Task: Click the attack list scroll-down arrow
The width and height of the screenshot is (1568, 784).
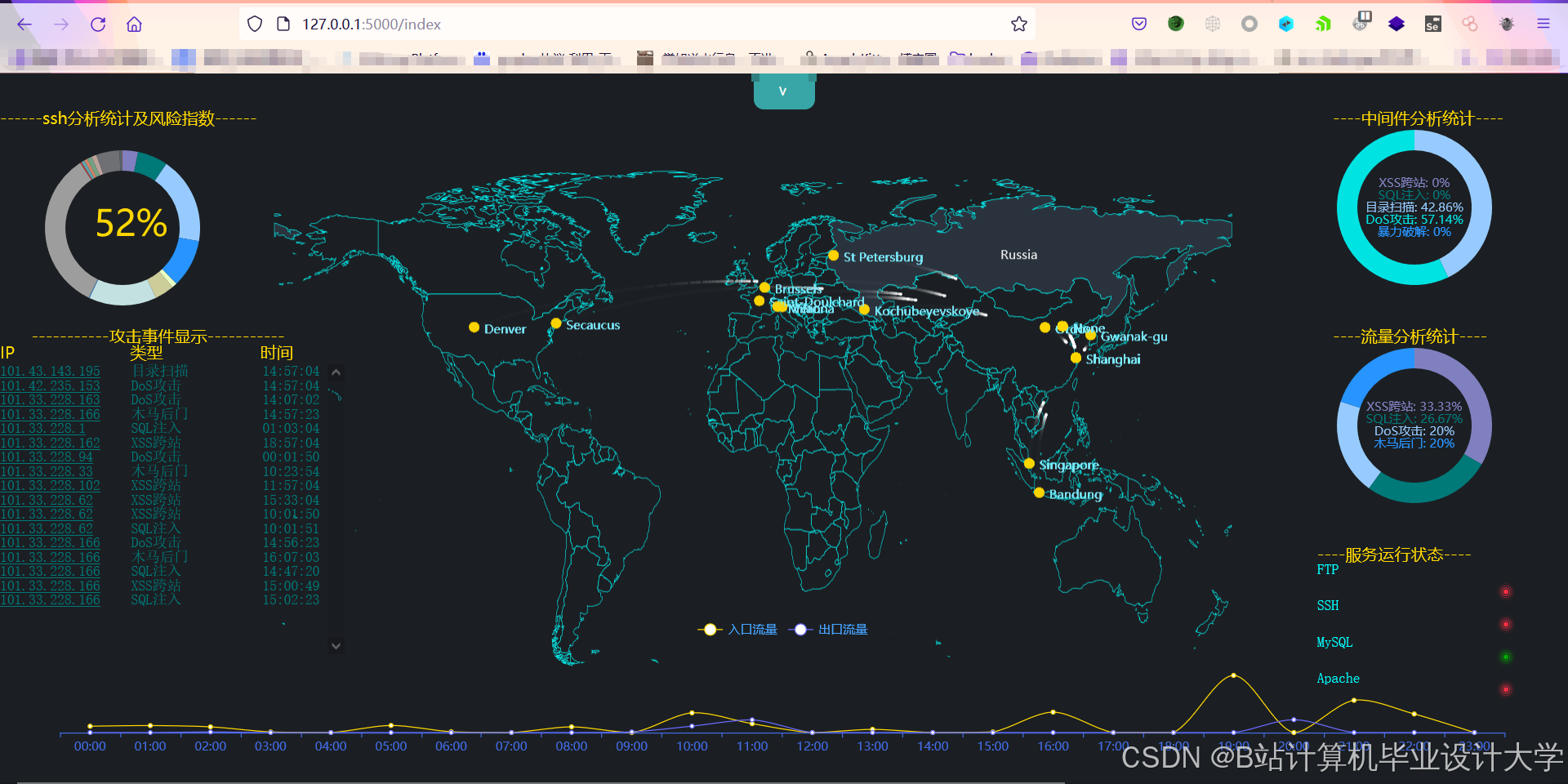Action: tap(336, 646)
